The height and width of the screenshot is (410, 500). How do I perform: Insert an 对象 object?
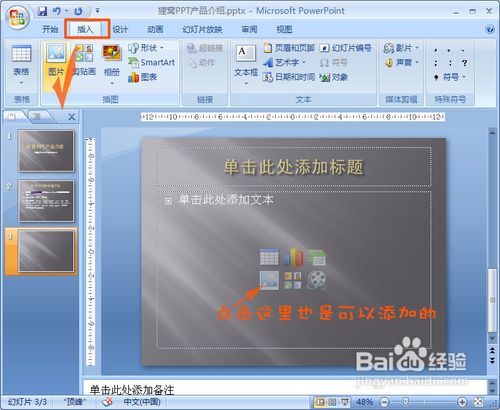pos(334,77)
